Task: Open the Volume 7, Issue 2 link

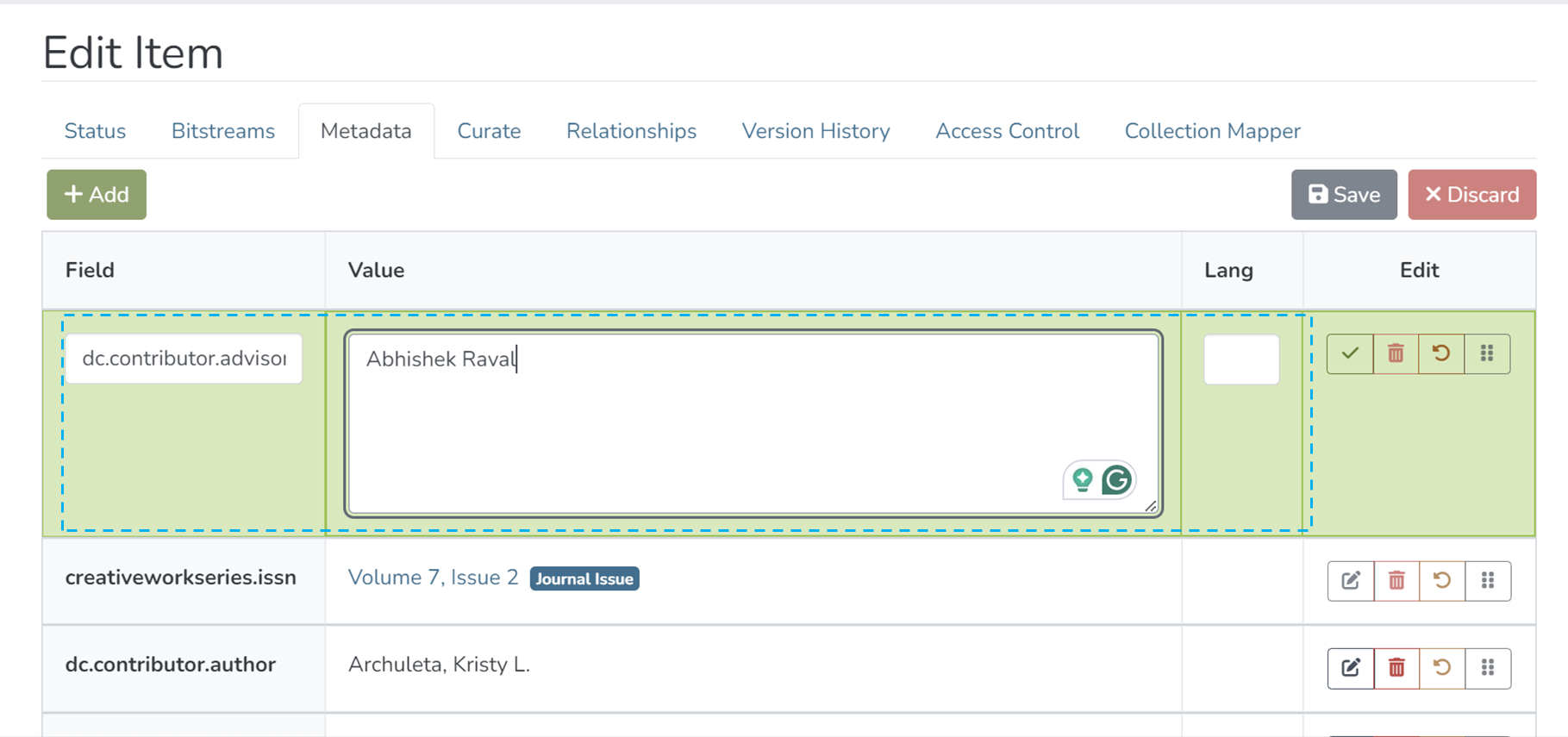Action: click(x=433, y=578)
